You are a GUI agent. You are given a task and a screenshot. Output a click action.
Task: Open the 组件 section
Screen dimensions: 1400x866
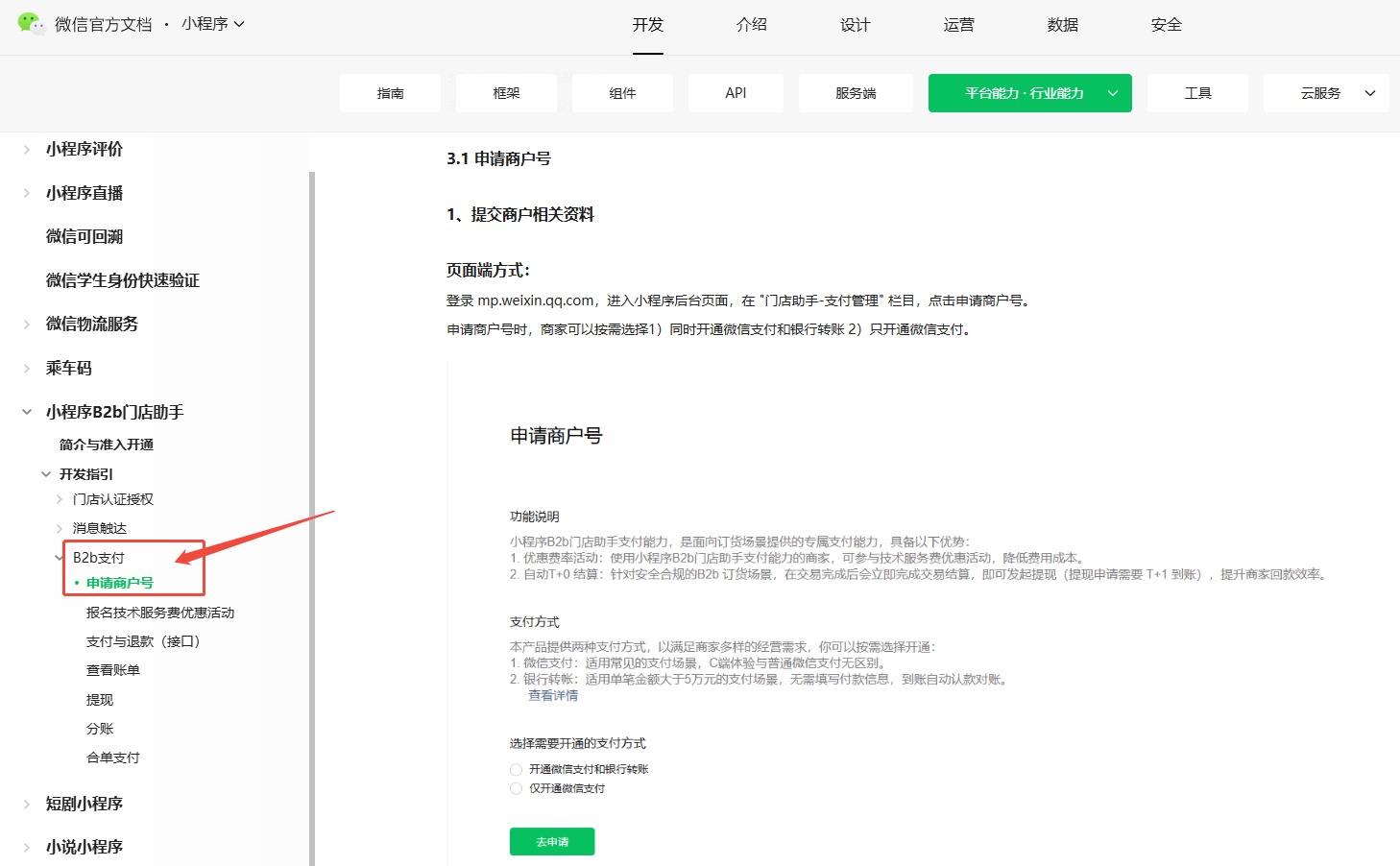point(622,93)
